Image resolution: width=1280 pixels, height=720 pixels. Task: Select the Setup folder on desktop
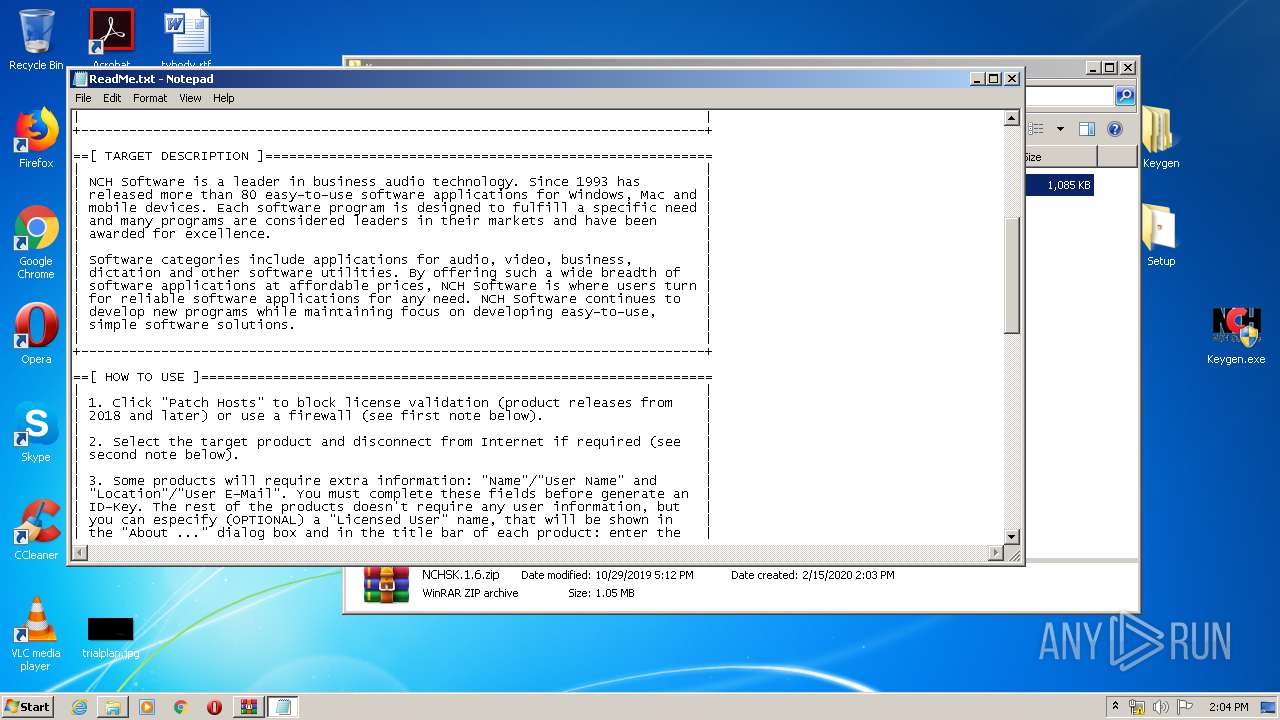[1160, 236]
